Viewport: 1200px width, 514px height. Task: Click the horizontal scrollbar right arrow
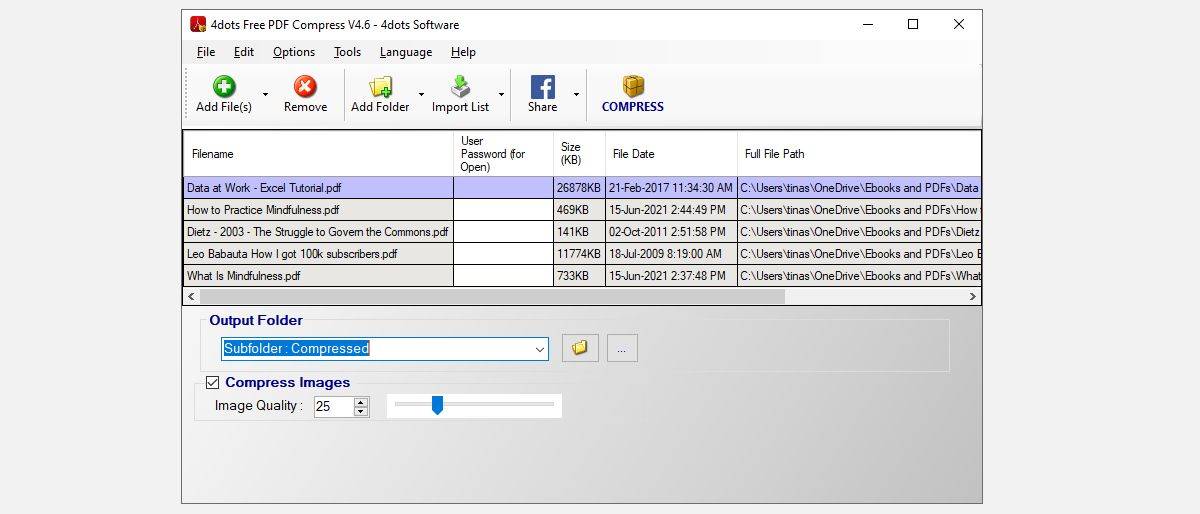coord(972,297)
